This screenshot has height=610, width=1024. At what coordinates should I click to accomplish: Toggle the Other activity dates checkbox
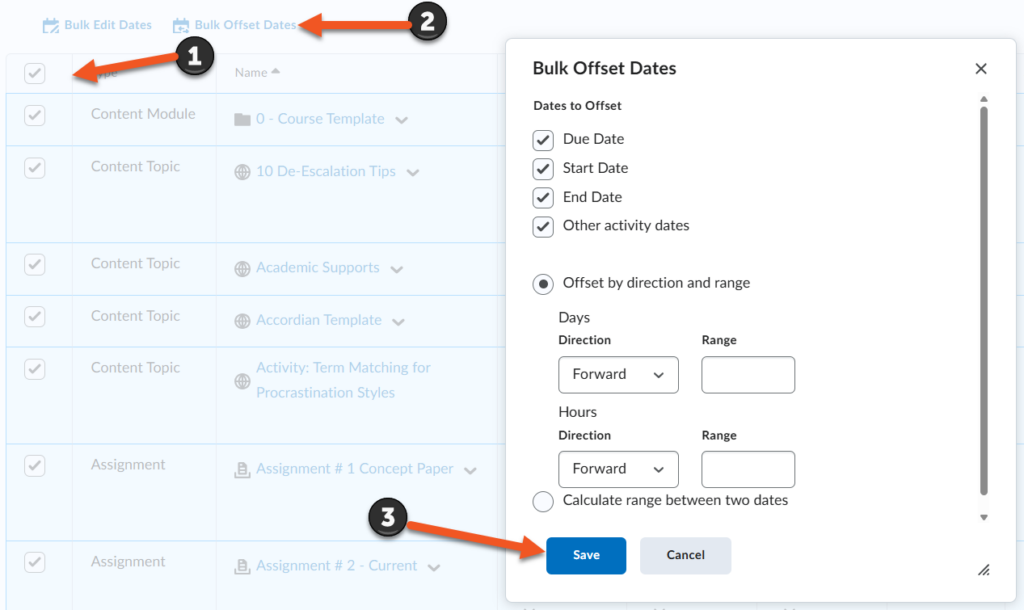pyautogui.click(x=543, y=226)
